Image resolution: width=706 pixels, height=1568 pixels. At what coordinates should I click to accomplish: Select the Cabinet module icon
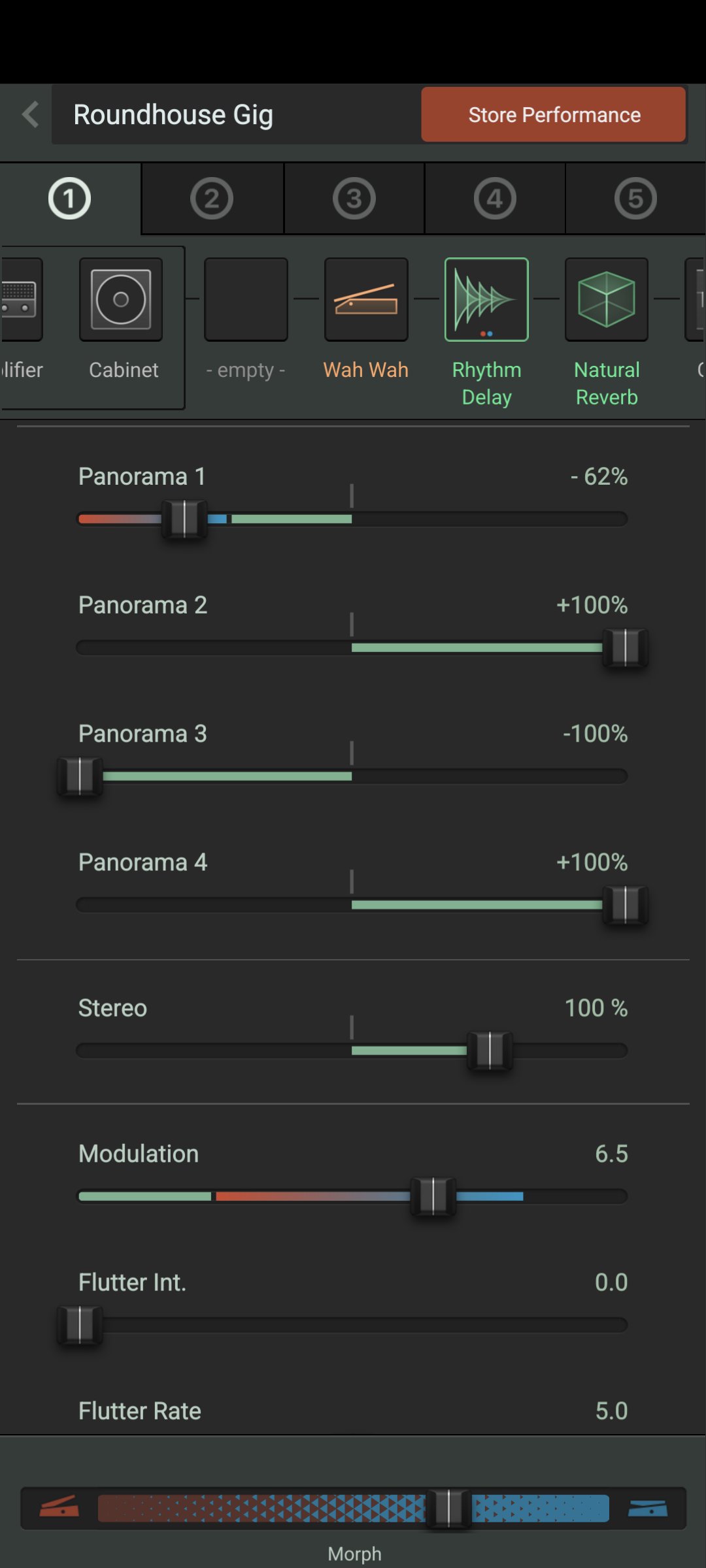pyautogui.click(x=121, y=300)
